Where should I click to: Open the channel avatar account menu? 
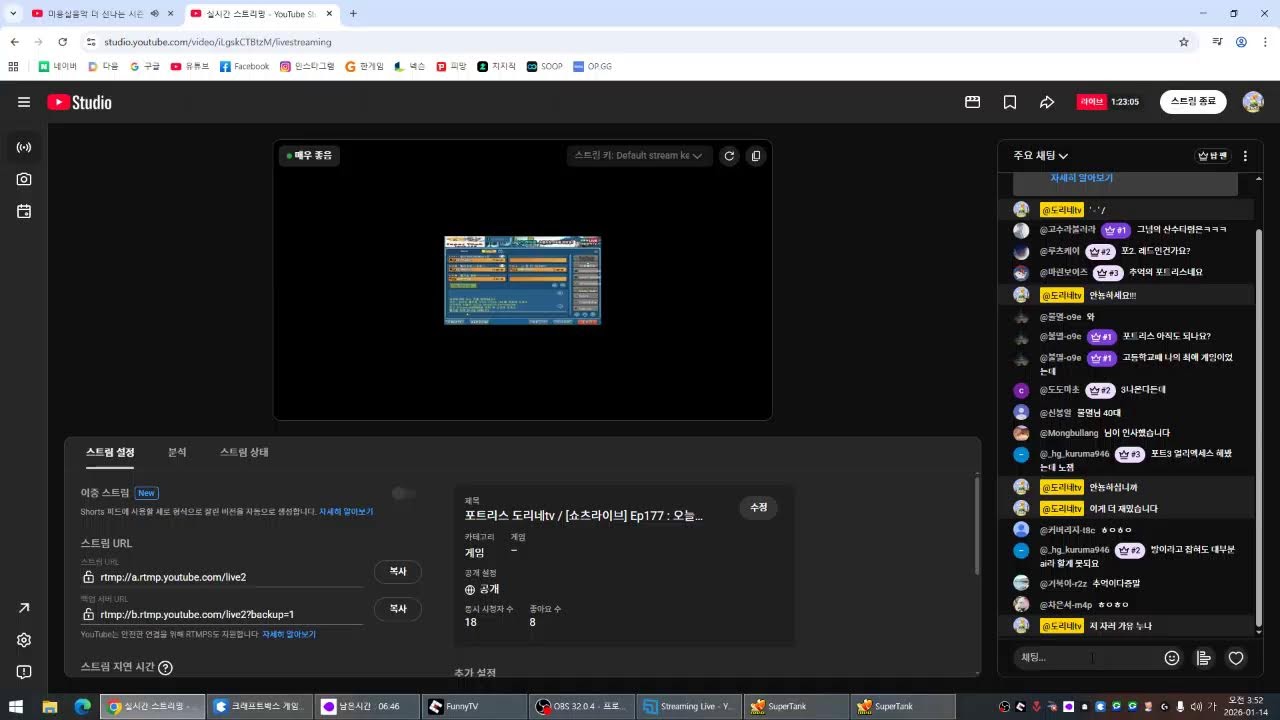[x=1253, y=102]
